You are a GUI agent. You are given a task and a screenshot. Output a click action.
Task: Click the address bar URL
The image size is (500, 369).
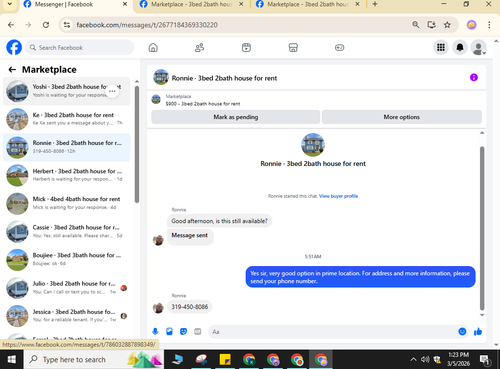pyautogui.click(x=147, y=25)
